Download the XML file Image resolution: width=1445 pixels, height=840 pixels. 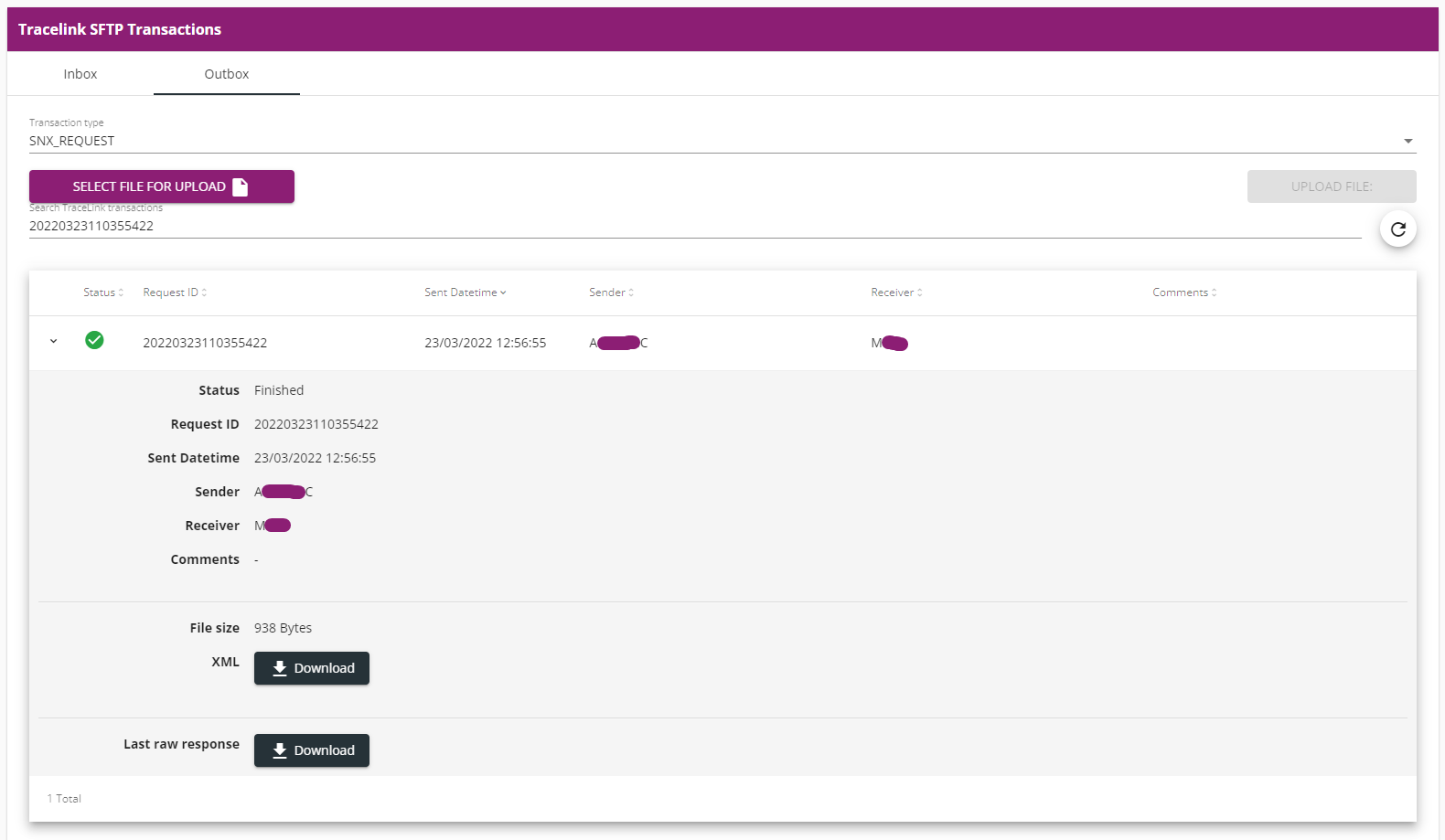[x=312, y=668]
